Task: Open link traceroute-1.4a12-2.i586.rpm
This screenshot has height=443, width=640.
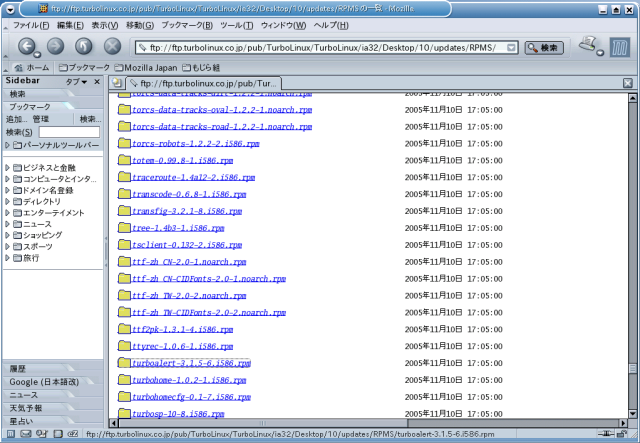Action: [193, 177]
